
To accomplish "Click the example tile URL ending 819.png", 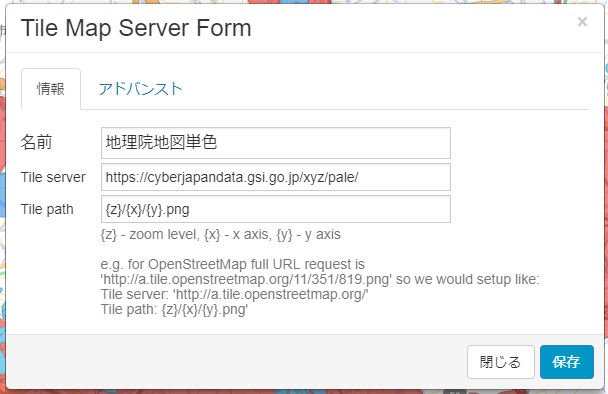I will coord(246,279).
